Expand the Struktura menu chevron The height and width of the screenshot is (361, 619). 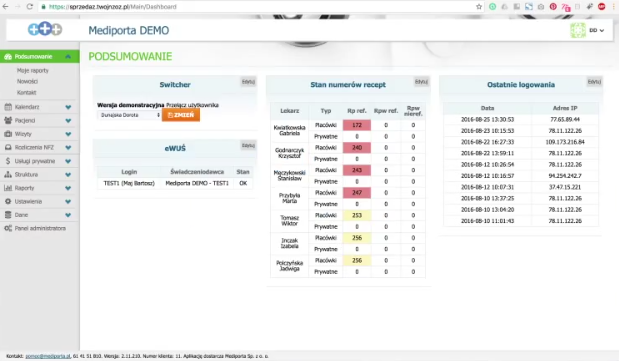(x=68, y=175)
